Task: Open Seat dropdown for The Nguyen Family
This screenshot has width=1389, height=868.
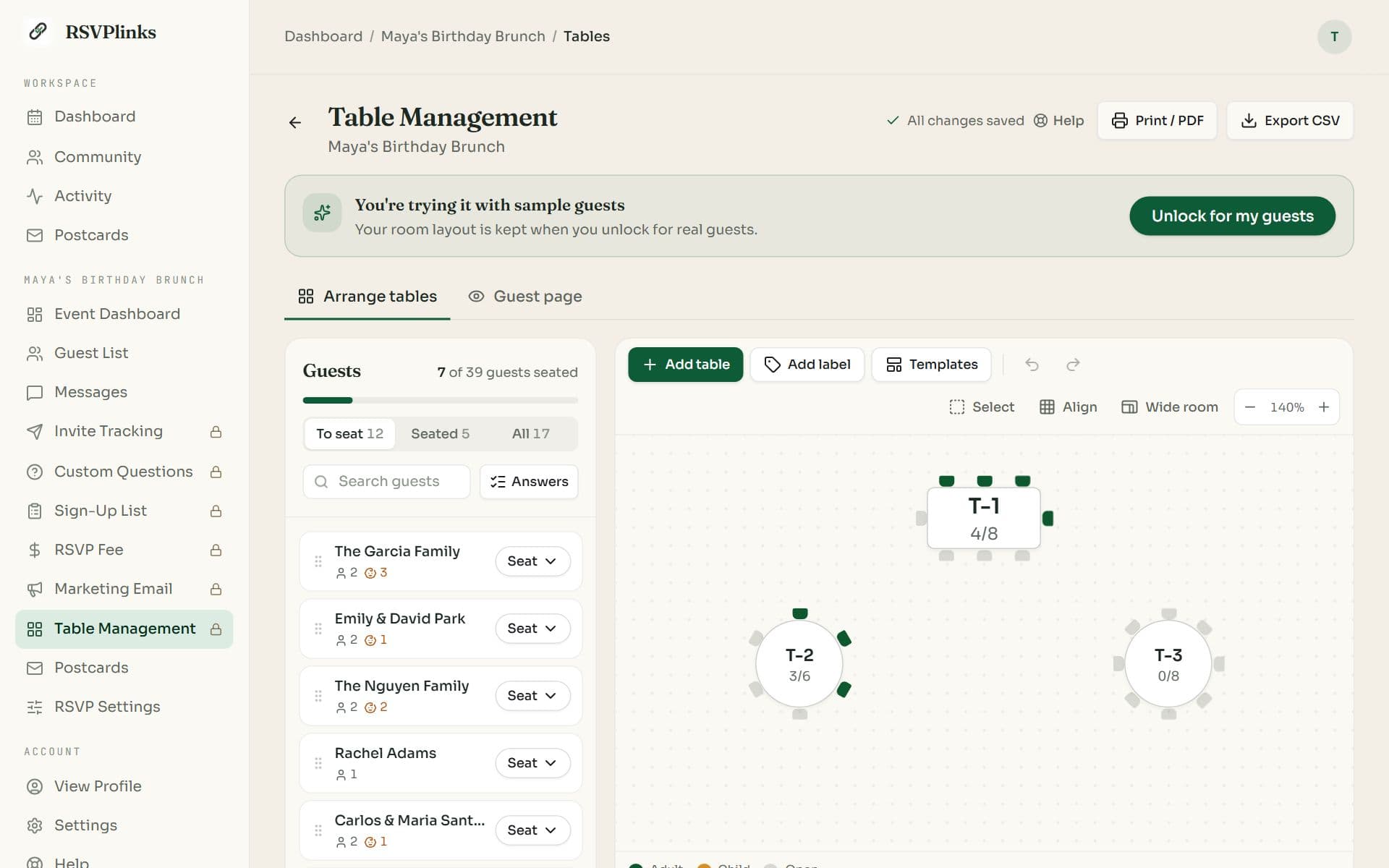Action: point(532,696)
